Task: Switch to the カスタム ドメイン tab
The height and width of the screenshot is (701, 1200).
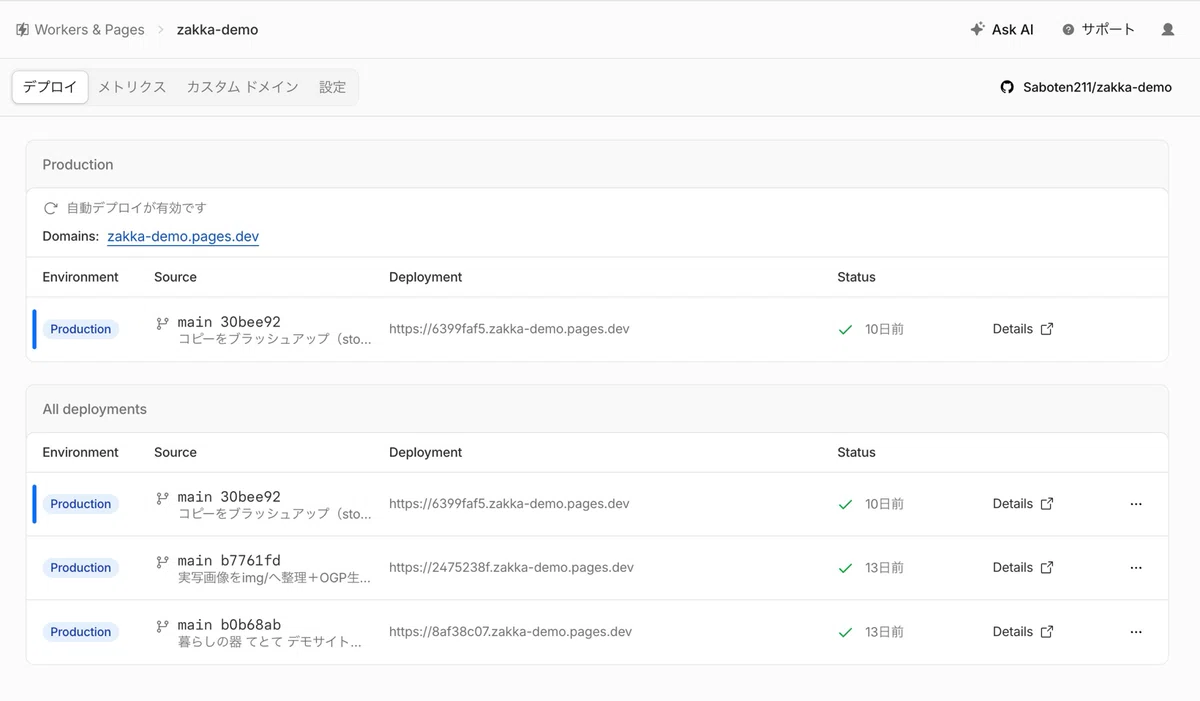Action: click(x=242, y=87)
